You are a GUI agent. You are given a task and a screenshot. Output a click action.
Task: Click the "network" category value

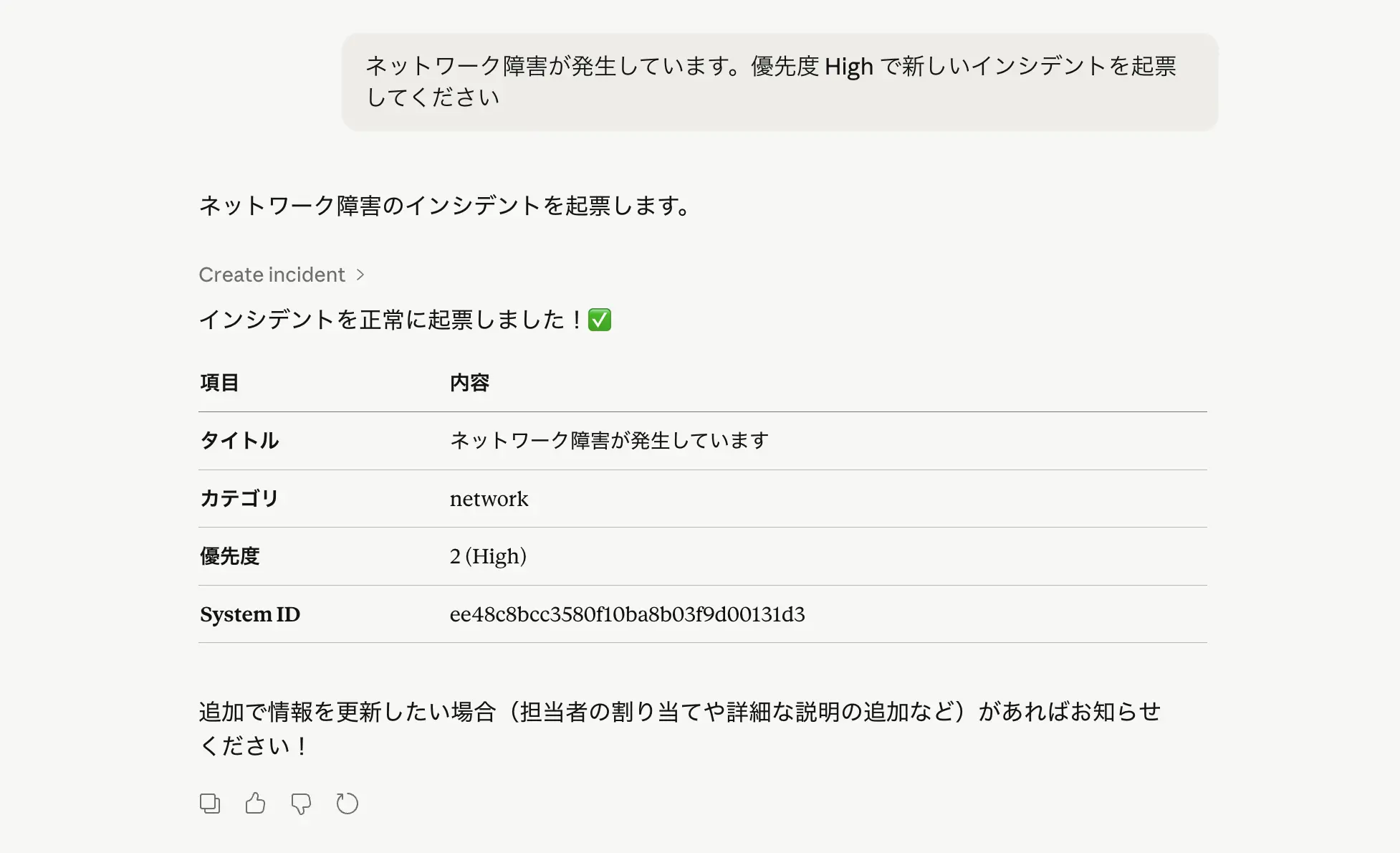click(489, 499)
